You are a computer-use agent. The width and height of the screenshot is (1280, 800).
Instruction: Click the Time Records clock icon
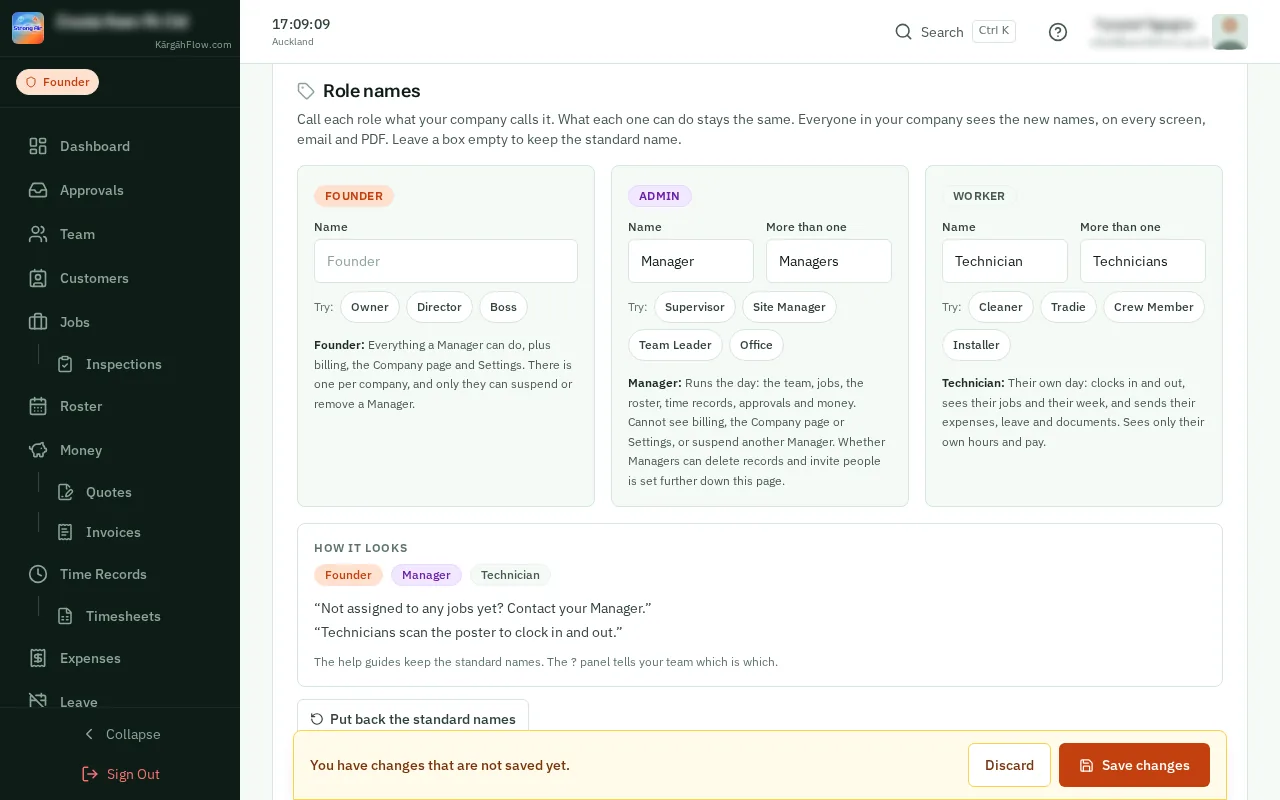38,574
